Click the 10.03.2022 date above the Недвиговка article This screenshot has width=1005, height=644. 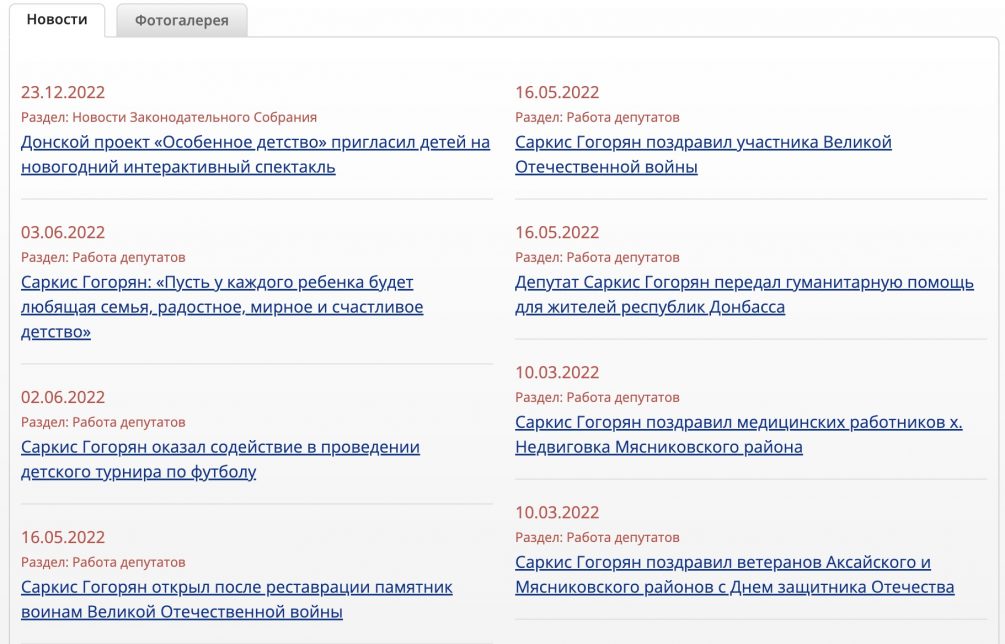tap(557, 373)
